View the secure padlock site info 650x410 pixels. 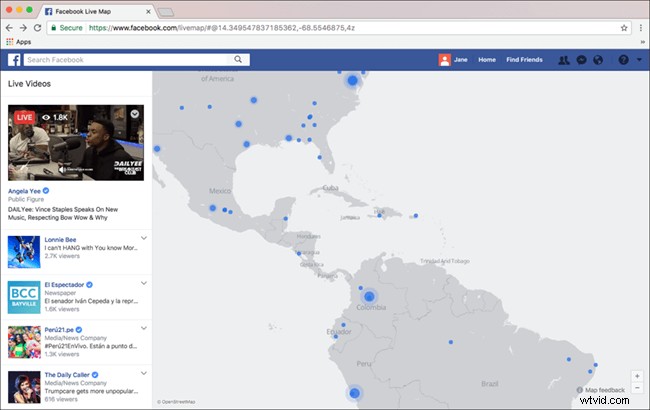53,28
